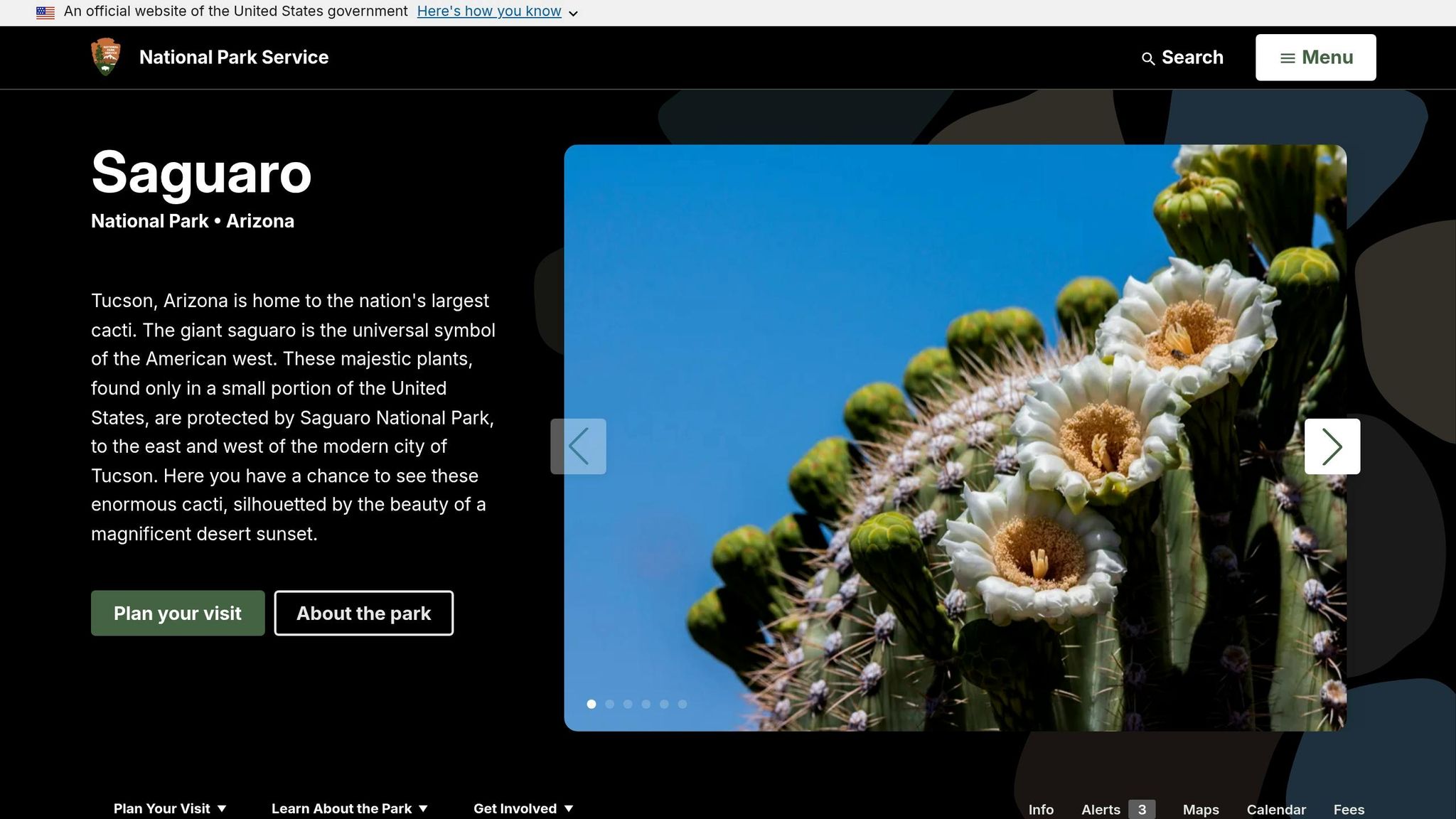Click the Search text label
1456x819 pixels.
pyautogui.click(x=1192, y=58)
